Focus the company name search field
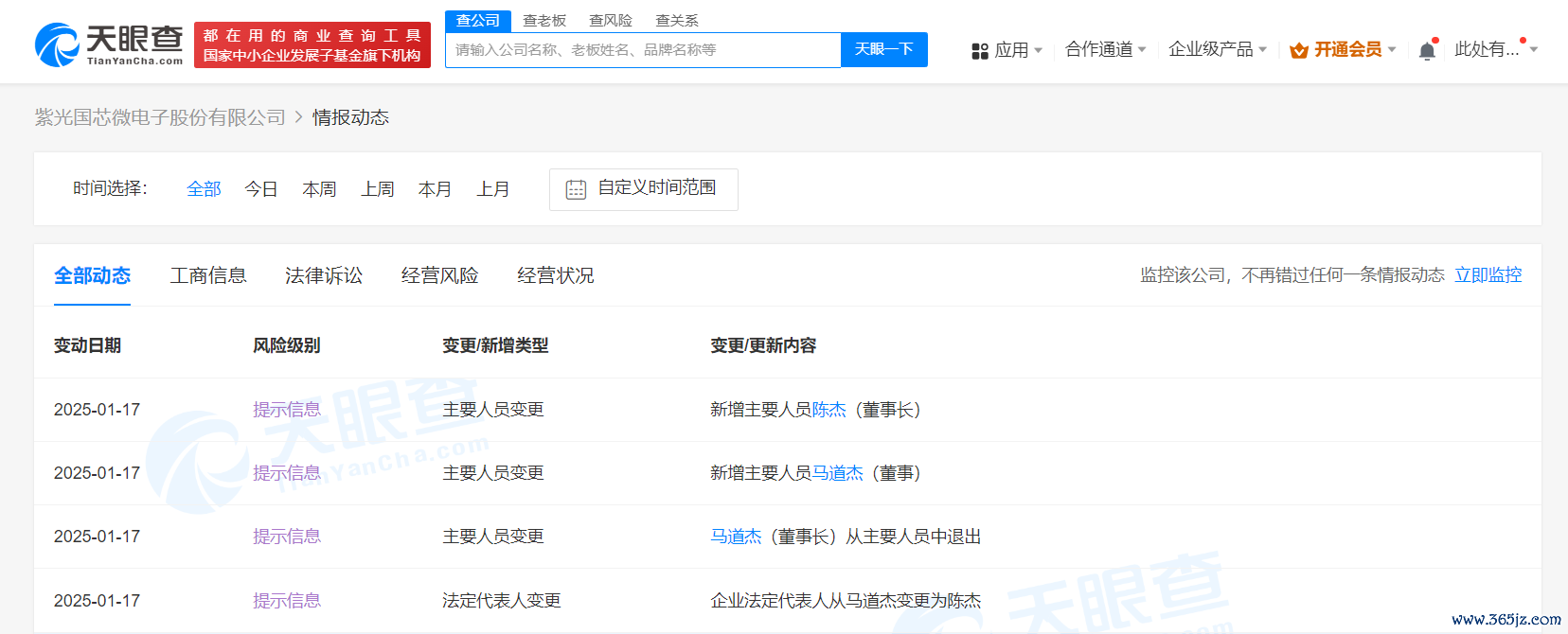The width and height of the screenshot is (1568, 634). click(643, 50)
